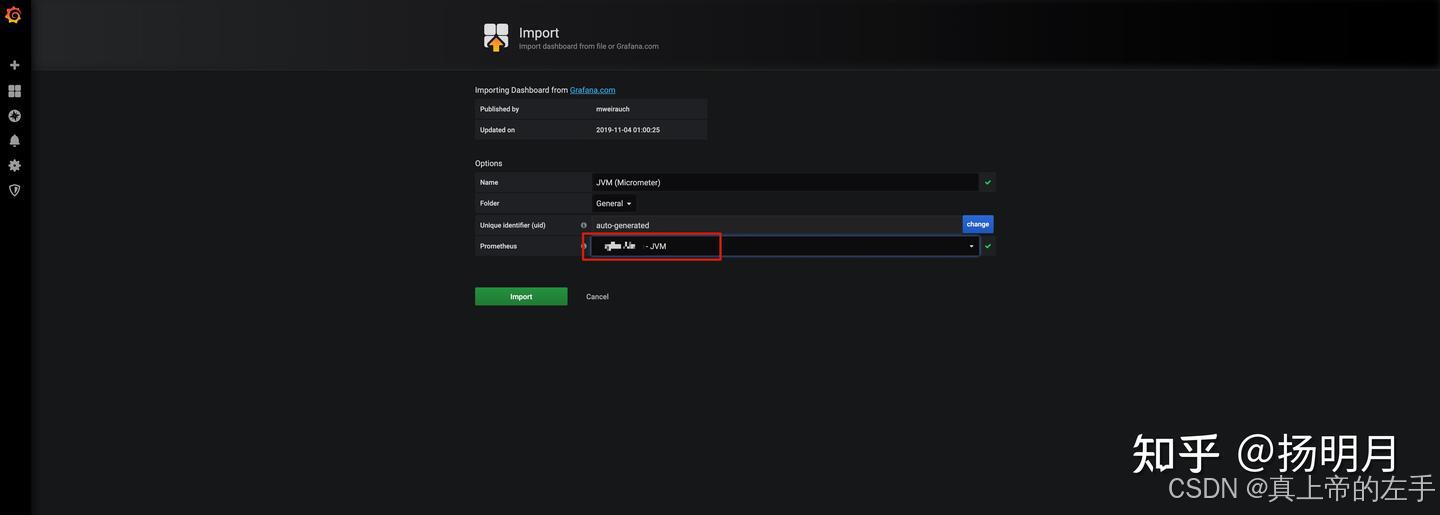Click the blue change uid button
This screenshot has height=515, width=1440.
[x=978, y=224]
